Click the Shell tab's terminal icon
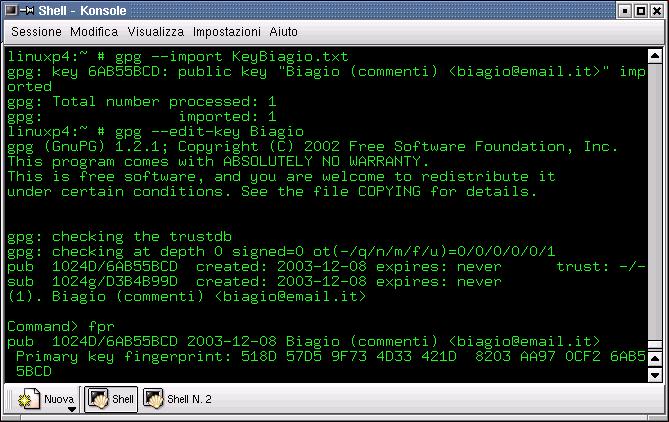This screenshot has width=669, height=422. pyautogui.click(x=98, y=400)
